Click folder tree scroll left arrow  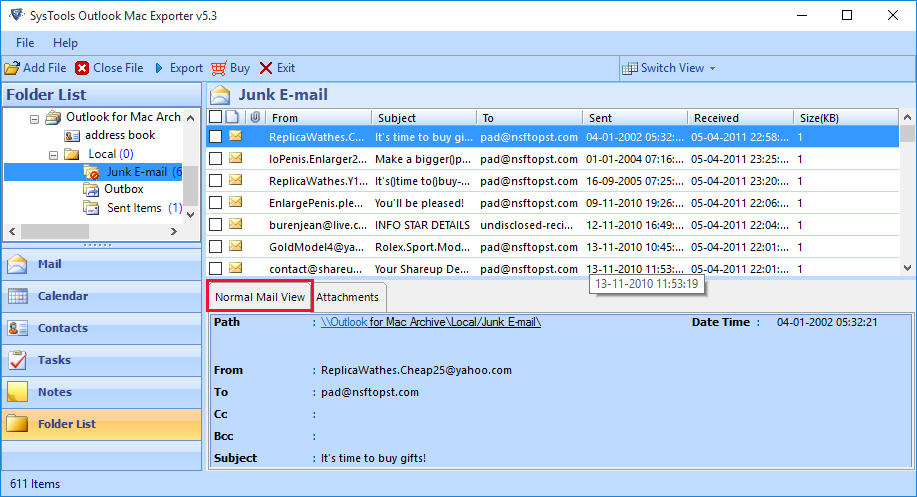tap(12, 232)
